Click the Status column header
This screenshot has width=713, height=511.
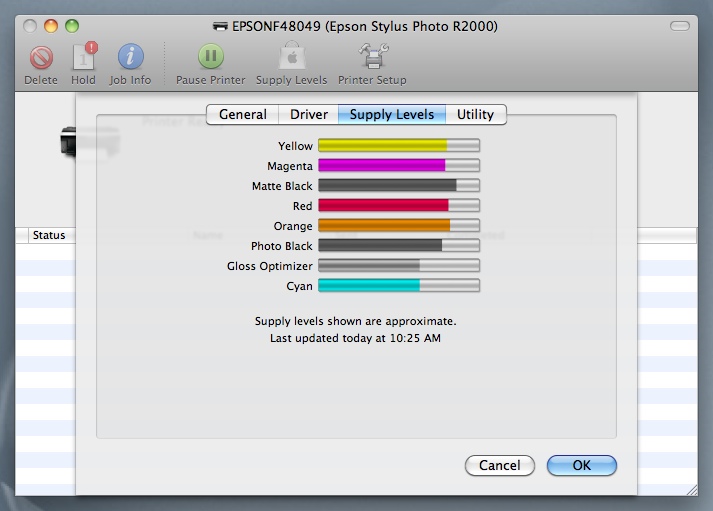pyautogui.click(x=49, y=236)
